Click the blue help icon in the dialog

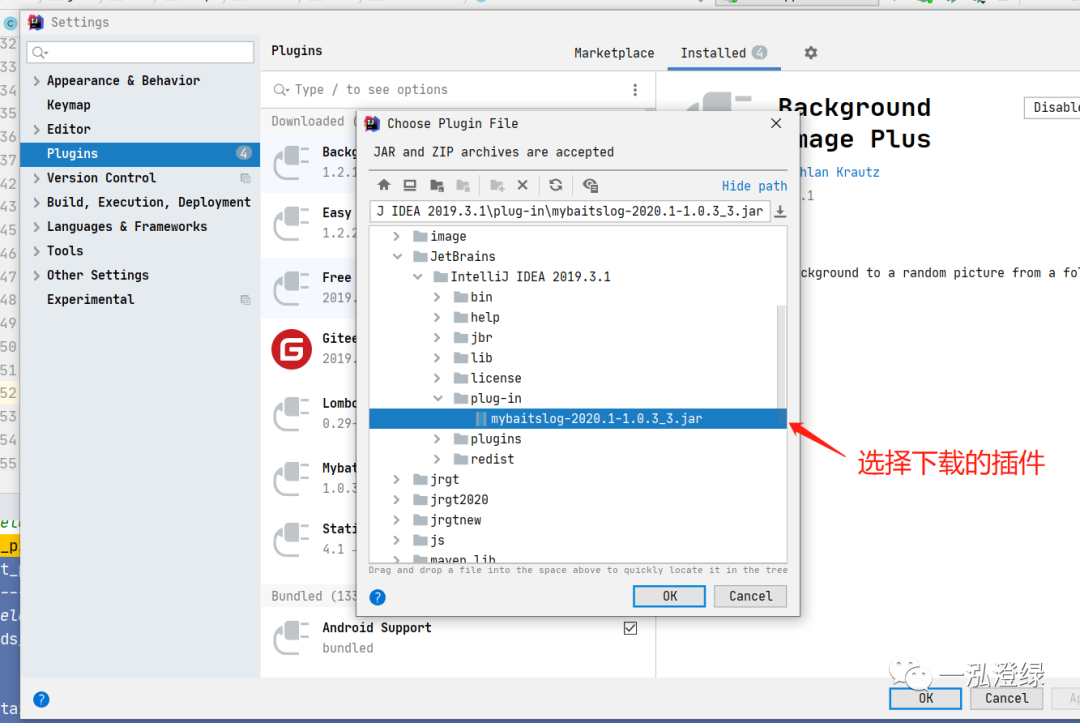coord(377,596)
